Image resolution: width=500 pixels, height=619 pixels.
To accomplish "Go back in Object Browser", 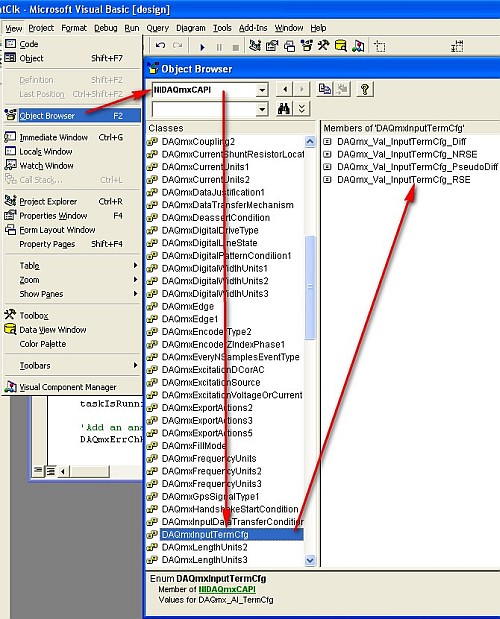I will click(x=285, y=89).
